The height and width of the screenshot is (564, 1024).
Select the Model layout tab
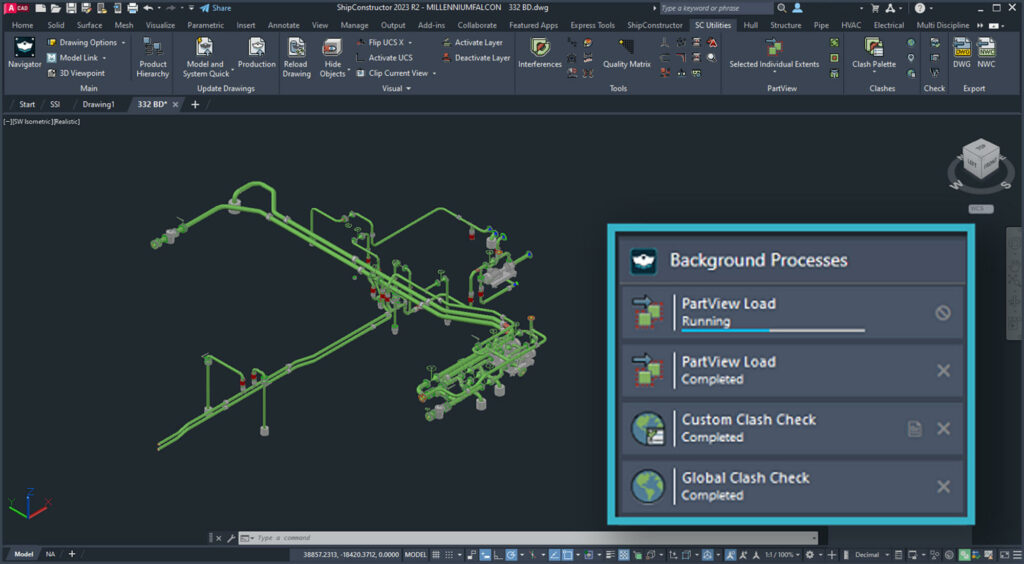[24, 554]
